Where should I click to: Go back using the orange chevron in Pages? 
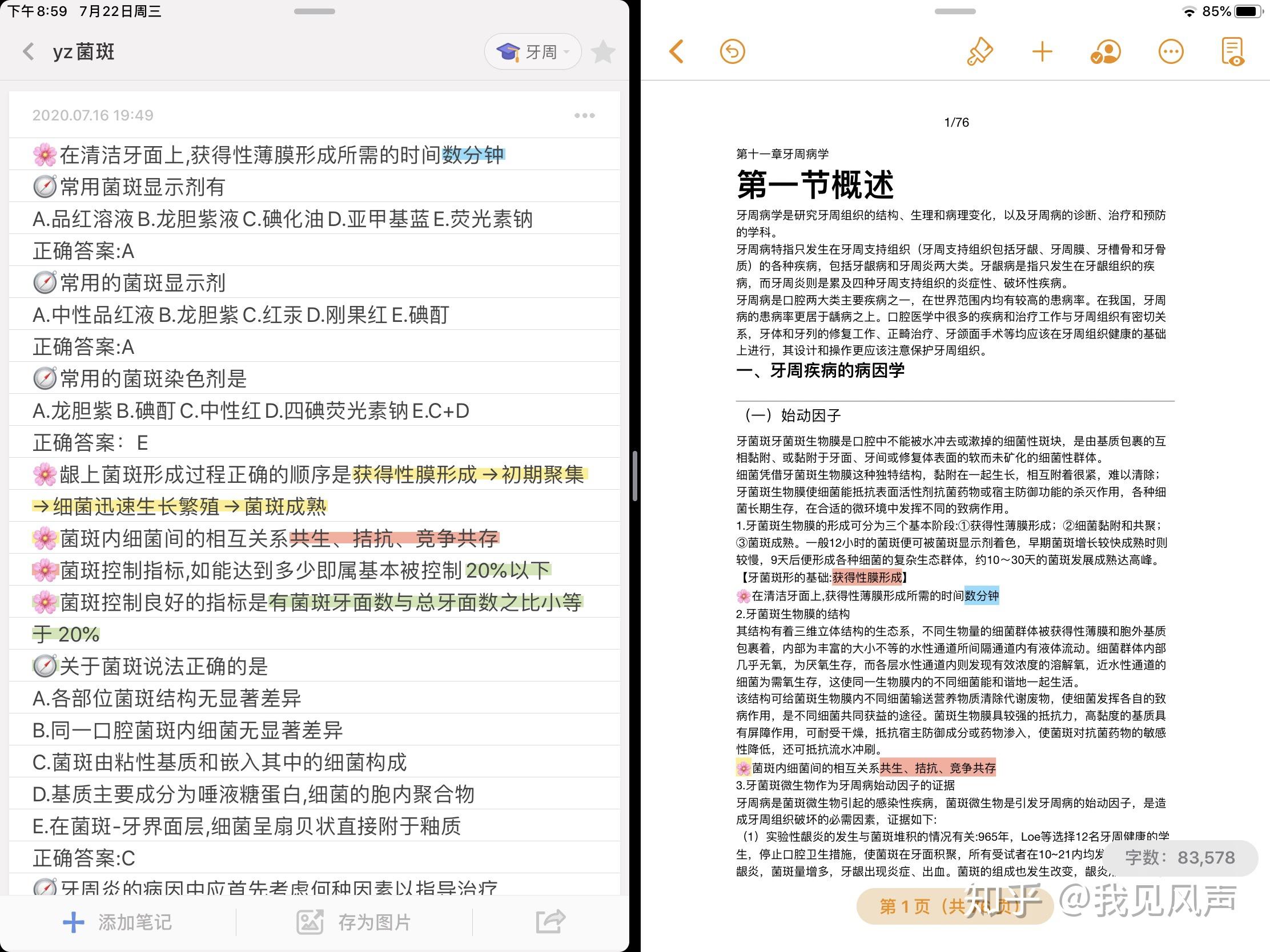click(x=677, y=51)
